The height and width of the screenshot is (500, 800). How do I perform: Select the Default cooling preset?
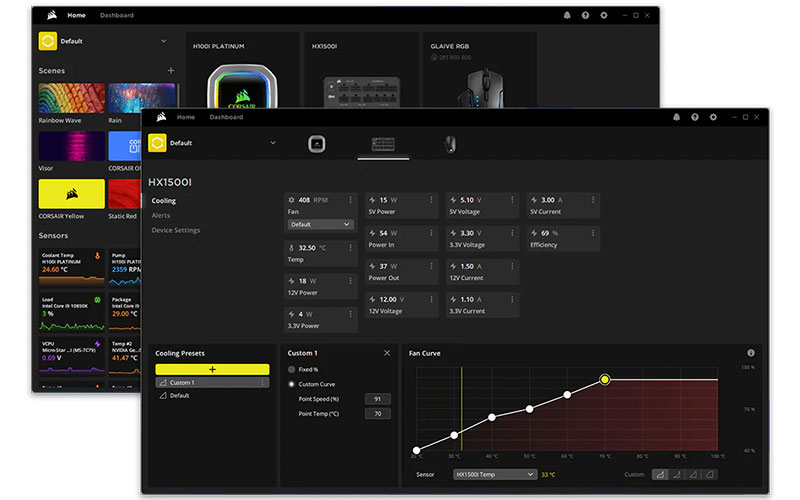pos(180,395)
